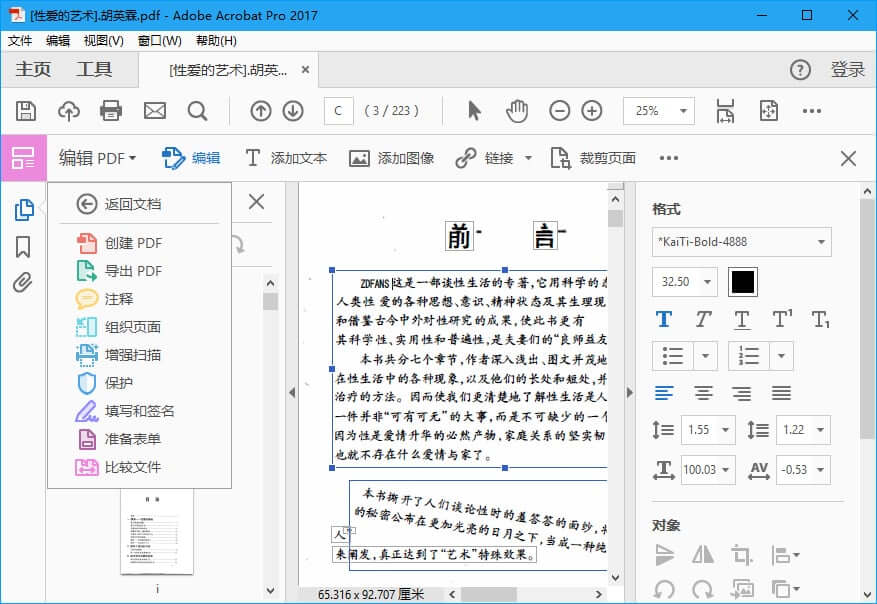
Task: Apply underline formatting to text
Action: point(741,317)
